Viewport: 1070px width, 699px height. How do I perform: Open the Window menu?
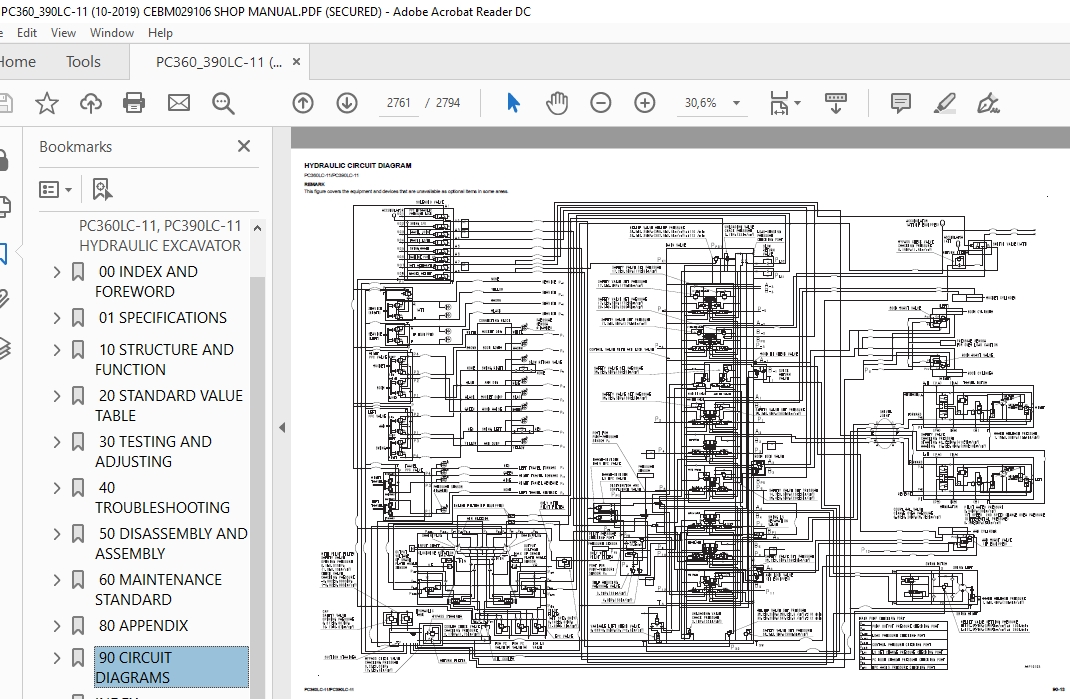click(x=112, y=33)
